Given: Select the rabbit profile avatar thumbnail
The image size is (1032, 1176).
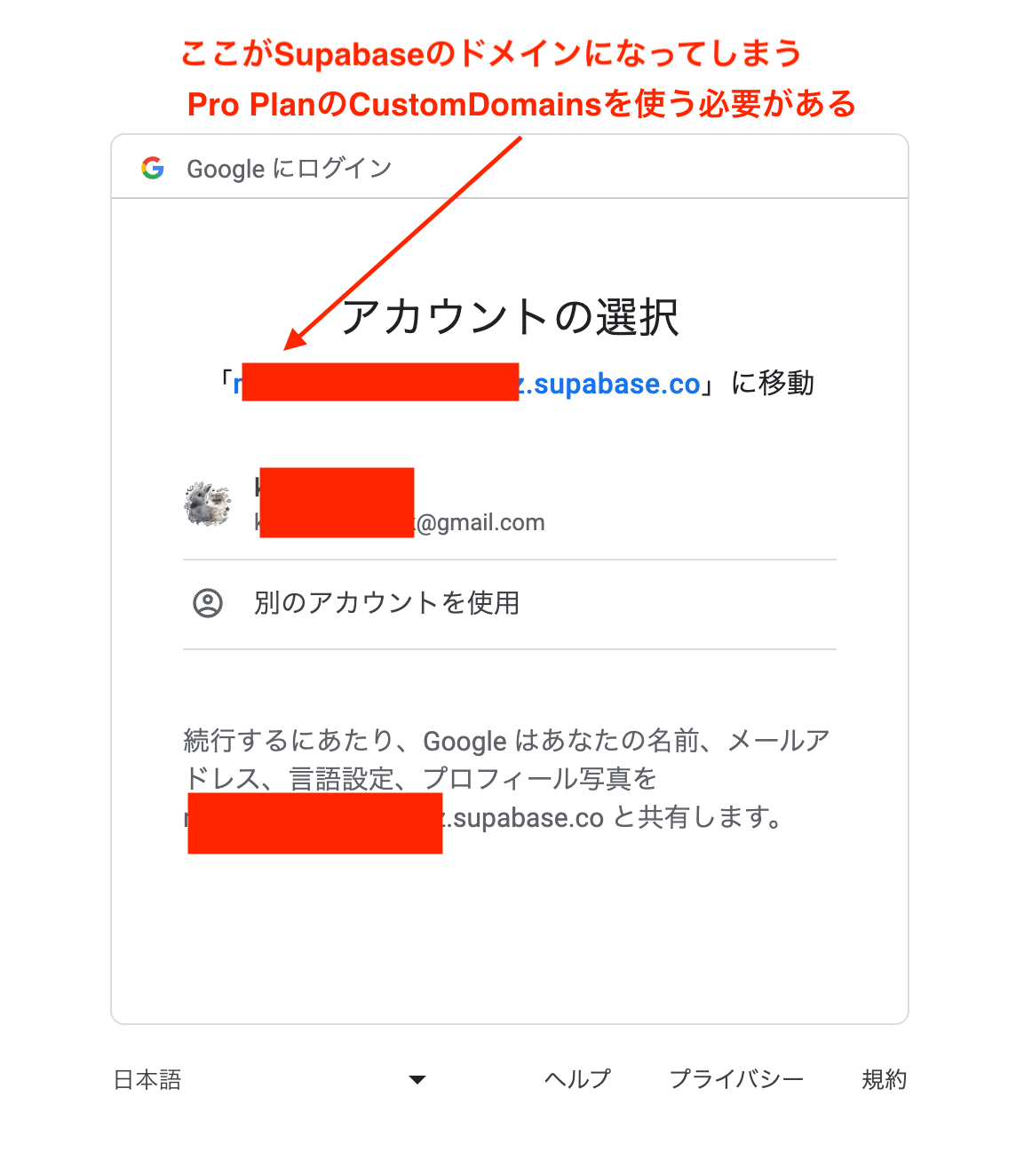Looking at the screenshot, I should pos(208,504).
